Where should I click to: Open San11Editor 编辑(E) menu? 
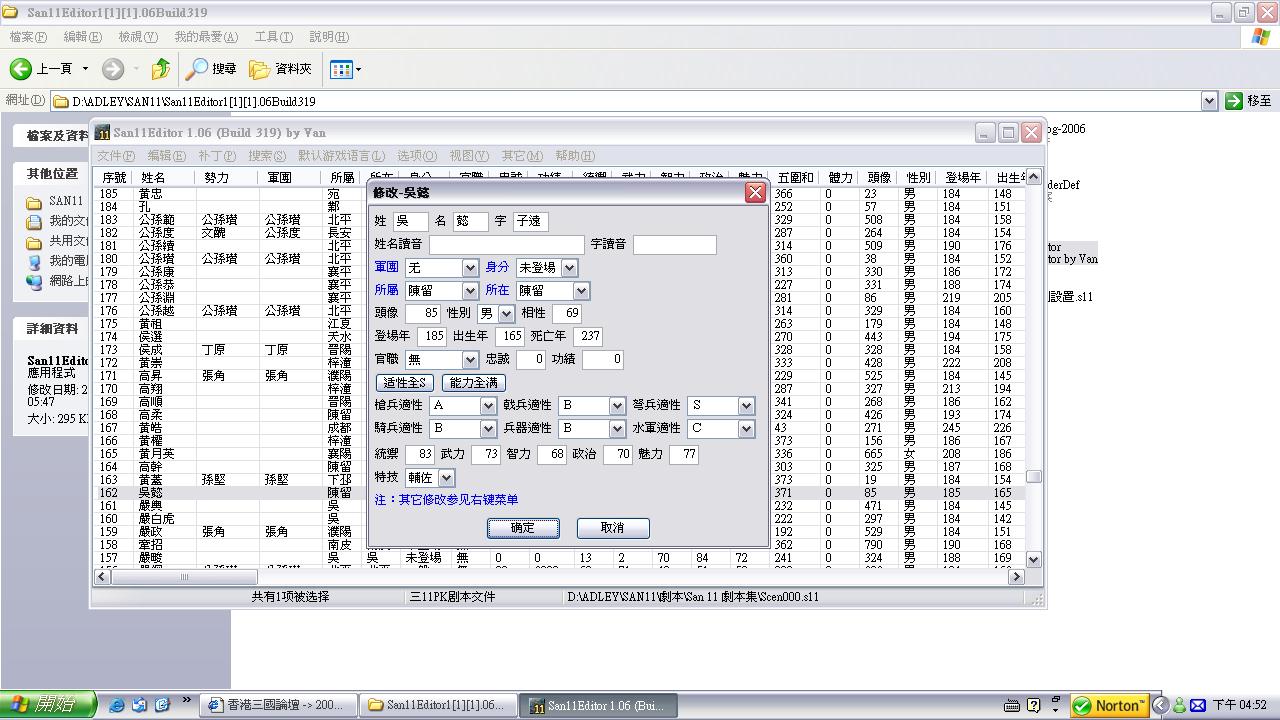point(166,156)
